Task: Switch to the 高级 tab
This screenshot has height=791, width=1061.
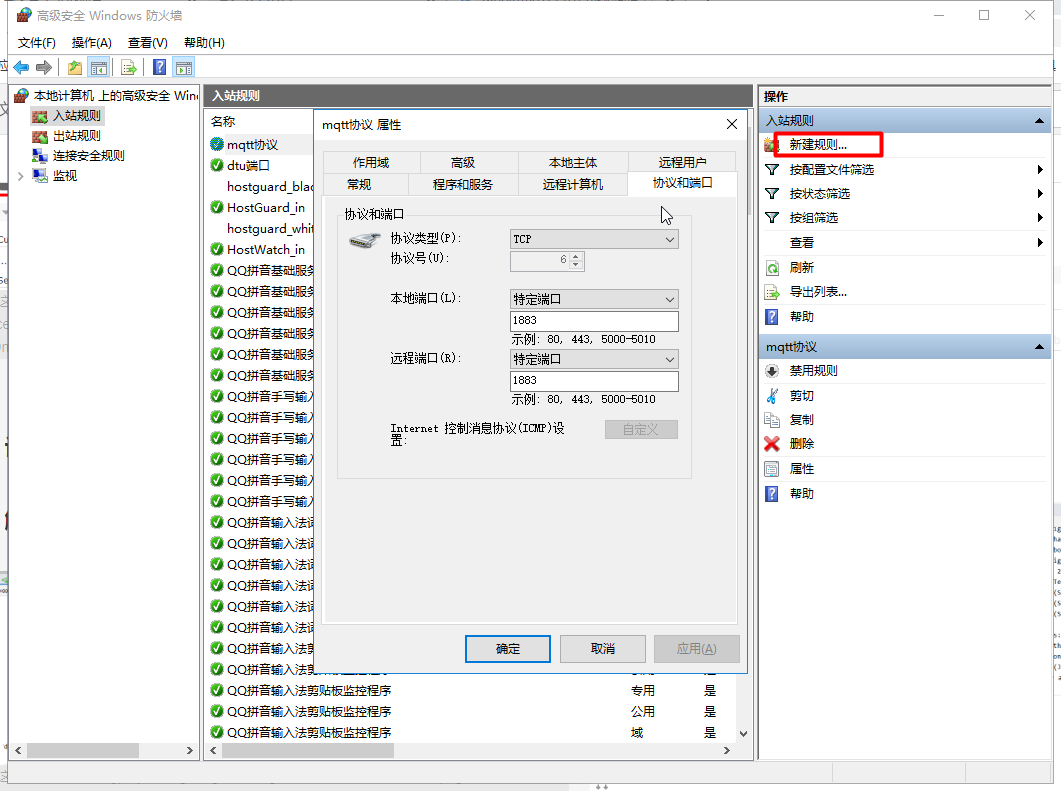Action: point(463,162)
